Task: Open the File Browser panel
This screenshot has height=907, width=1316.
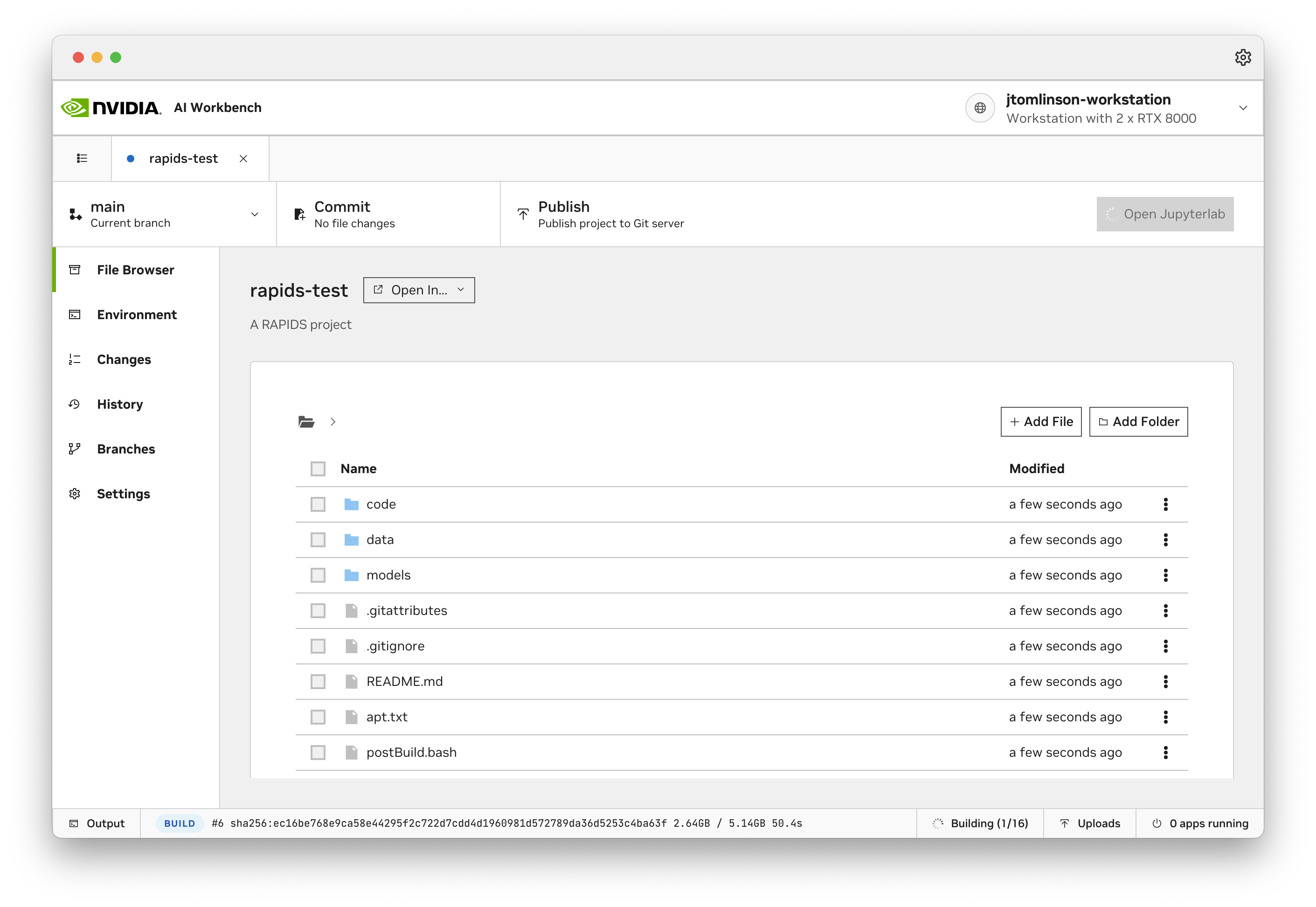Action: 135,269
